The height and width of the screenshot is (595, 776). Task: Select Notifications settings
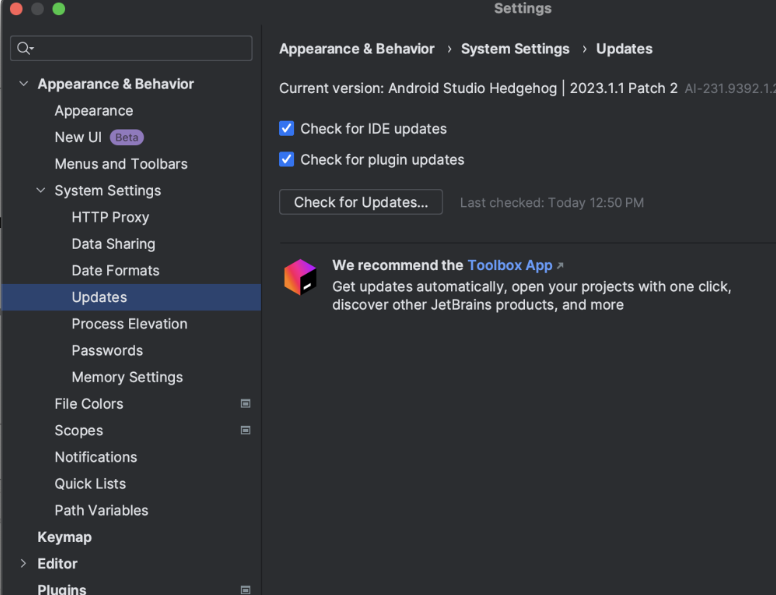point(96,457)
